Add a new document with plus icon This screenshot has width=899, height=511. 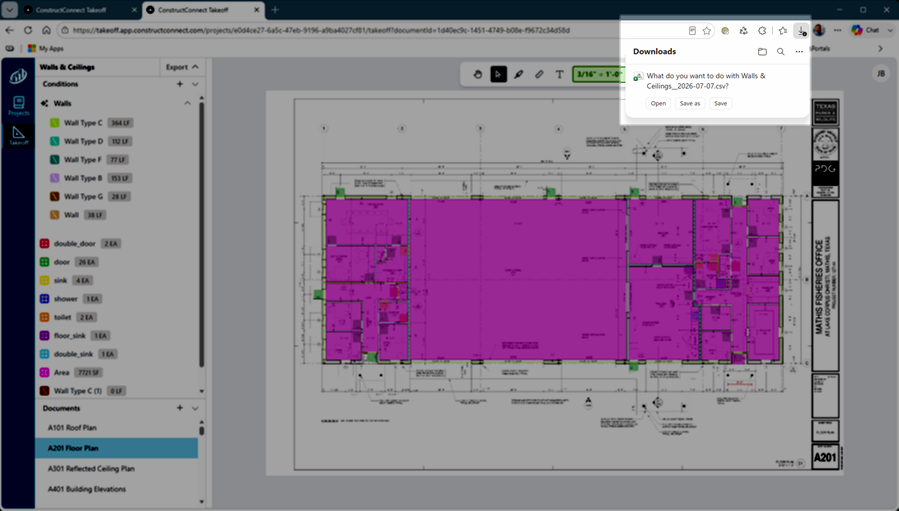click(179, 408)
